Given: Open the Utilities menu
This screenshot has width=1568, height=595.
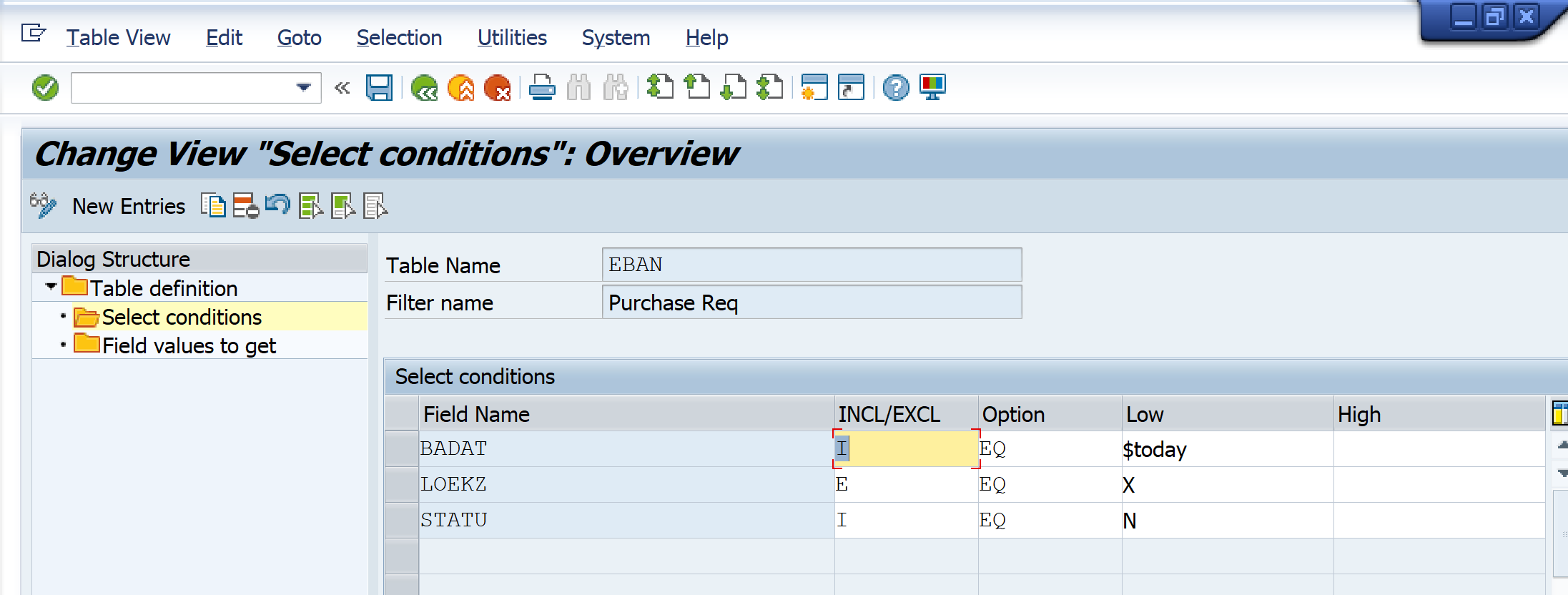Looking at the screenshot, I should pyautogui.click(x=512, y=38).
